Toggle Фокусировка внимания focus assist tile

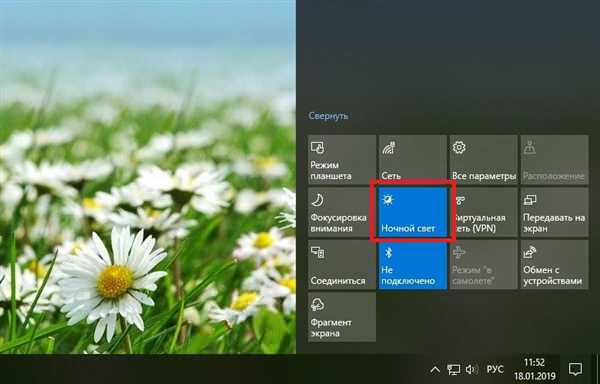point(342,212)
